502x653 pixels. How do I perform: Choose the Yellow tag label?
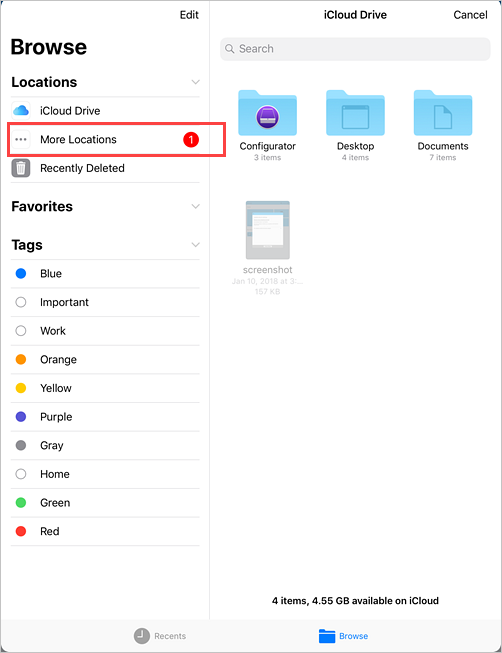click(56, 388)
